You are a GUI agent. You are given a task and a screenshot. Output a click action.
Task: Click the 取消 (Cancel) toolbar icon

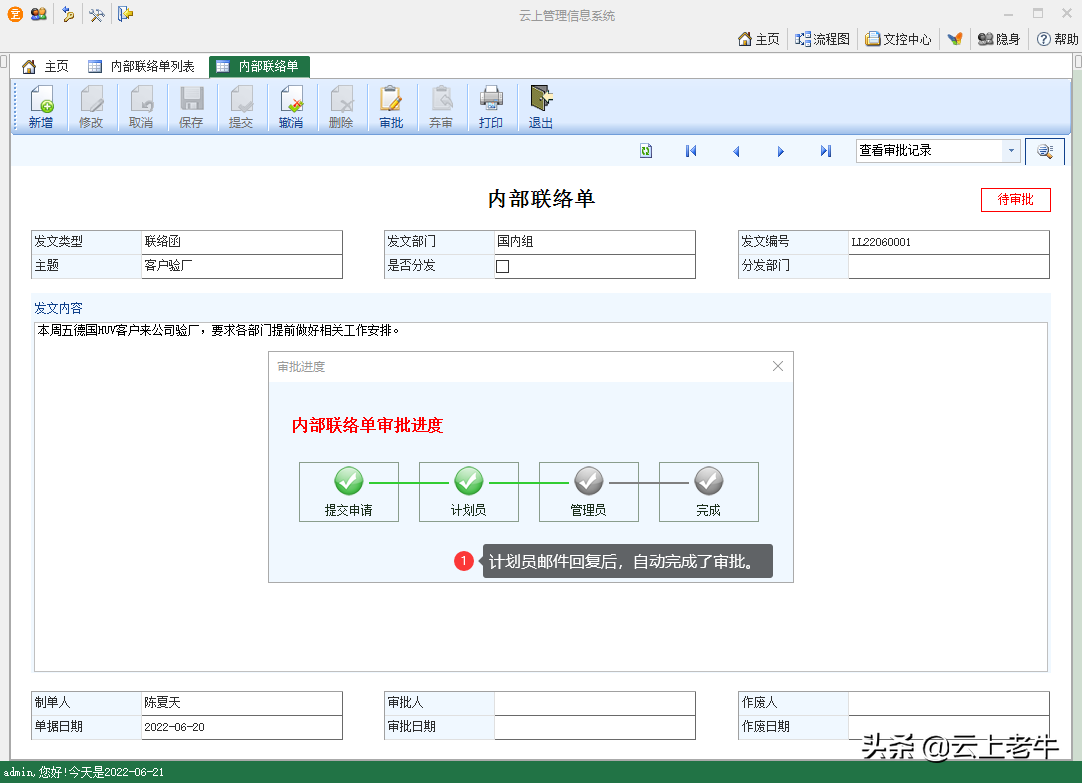click(141, 106)
